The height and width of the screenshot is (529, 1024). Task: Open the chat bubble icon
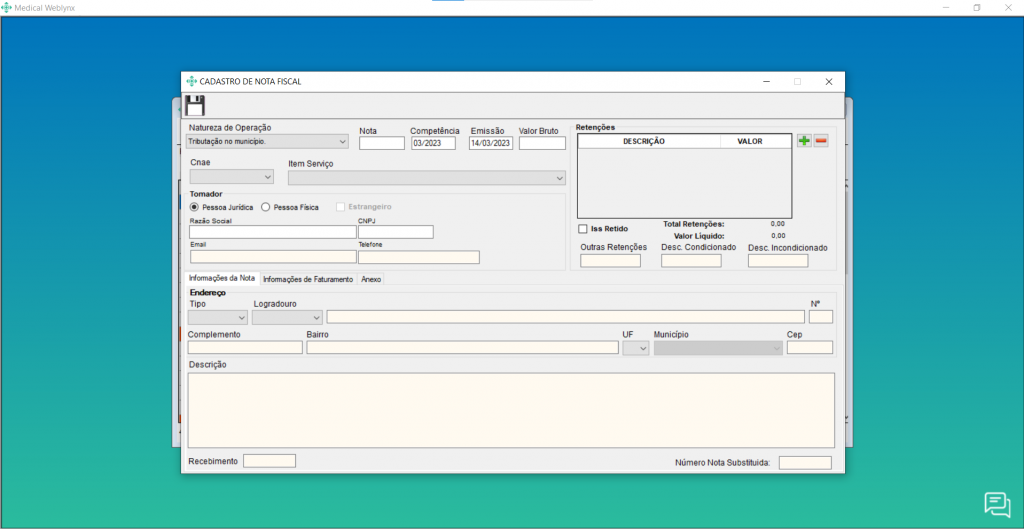tap(997, 504)
